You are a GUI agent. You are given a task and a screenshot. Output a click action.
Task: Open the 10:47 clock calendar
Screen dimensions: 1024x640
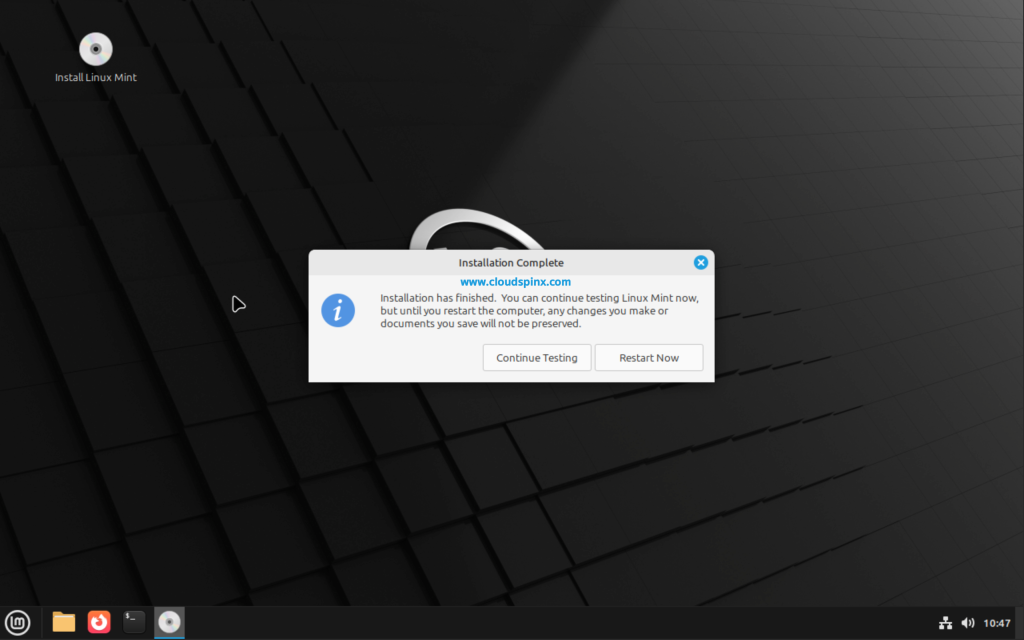pyautogui.click(x=997, y=623)
